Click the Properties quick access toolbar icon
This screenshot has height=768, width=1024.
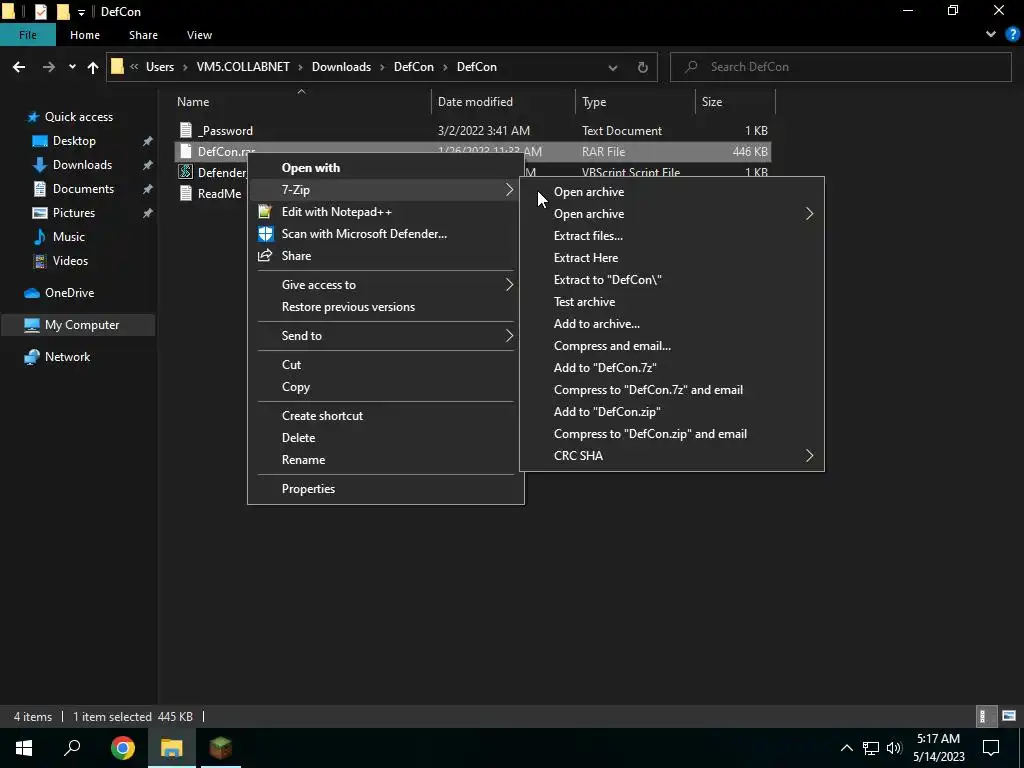40,11
